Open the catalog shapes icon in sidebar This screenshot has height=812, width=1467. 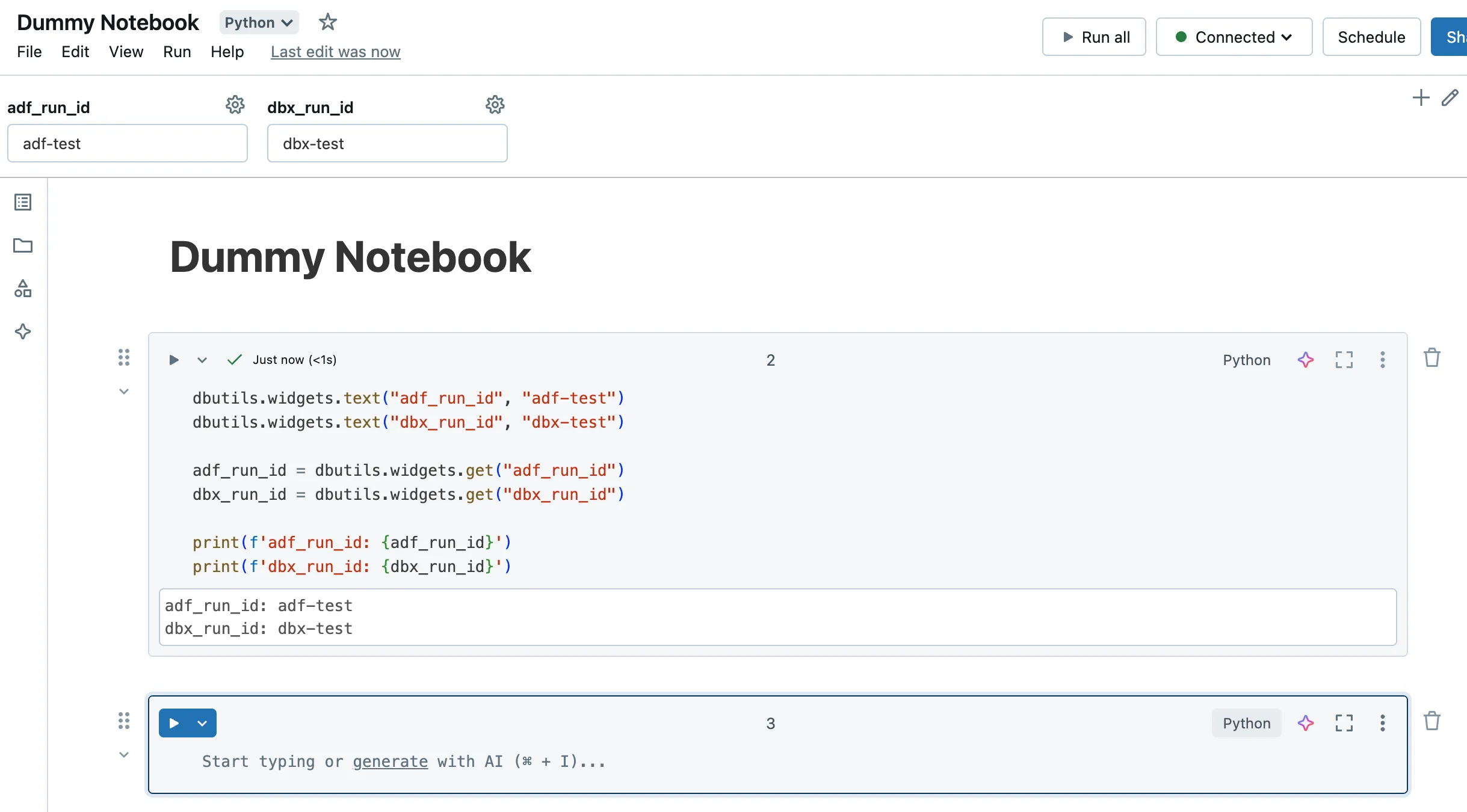(x=23, y=289)
